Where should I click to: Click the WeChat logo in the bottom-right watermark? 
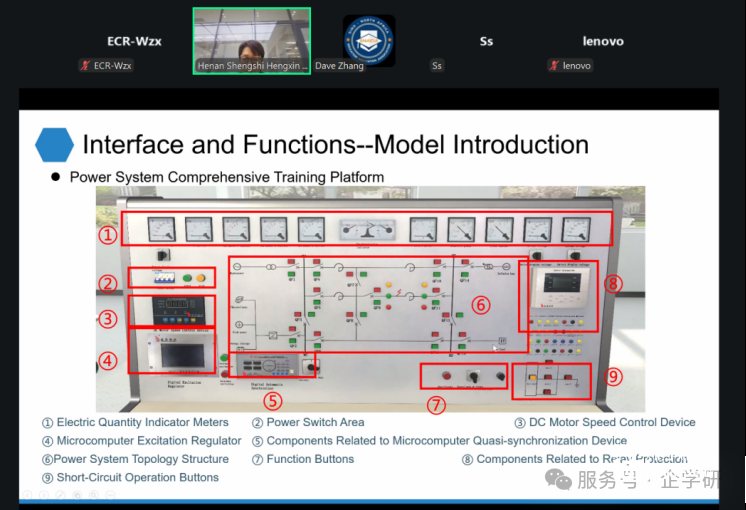[559, 480]
